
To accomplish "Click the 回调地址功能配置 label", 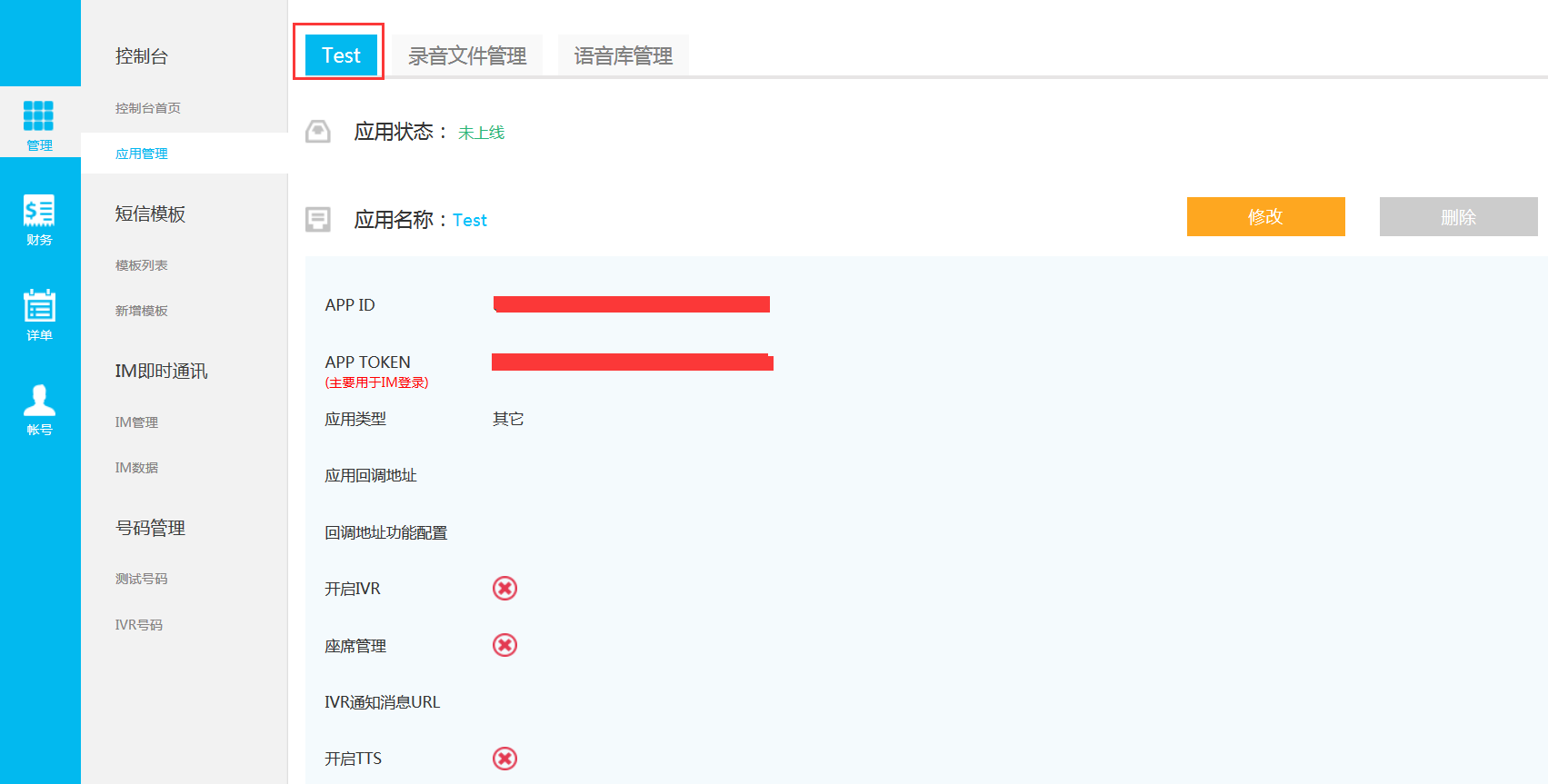I will pos(386,532).
